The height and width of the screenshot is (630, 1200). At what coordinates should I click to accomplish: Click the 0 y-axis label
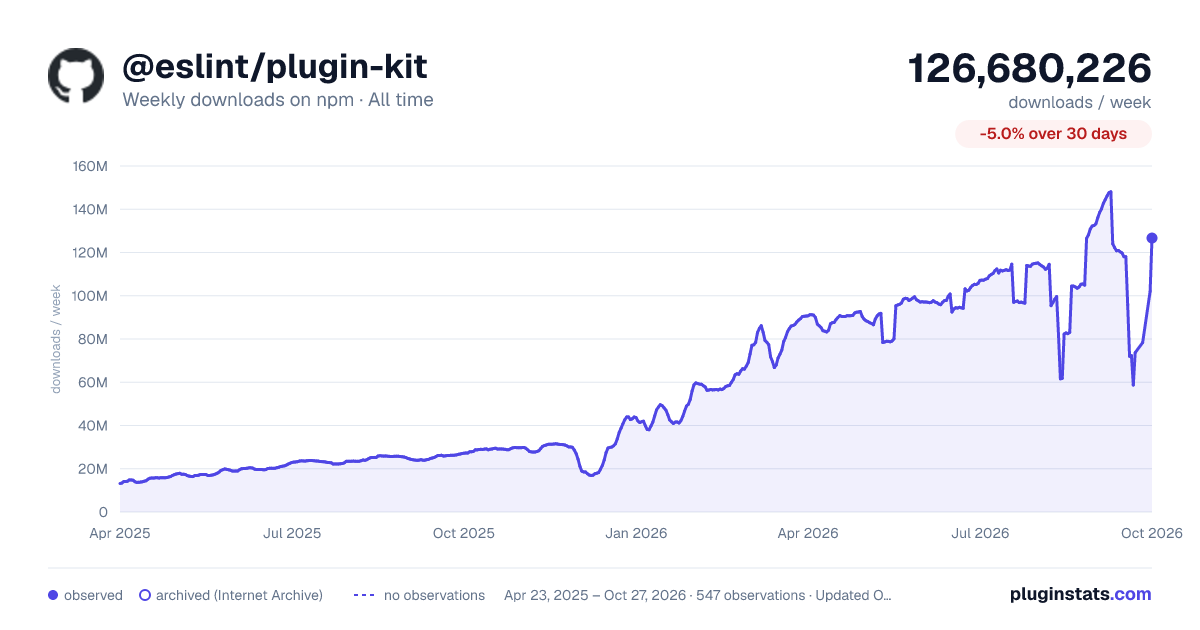pos(103,512)
